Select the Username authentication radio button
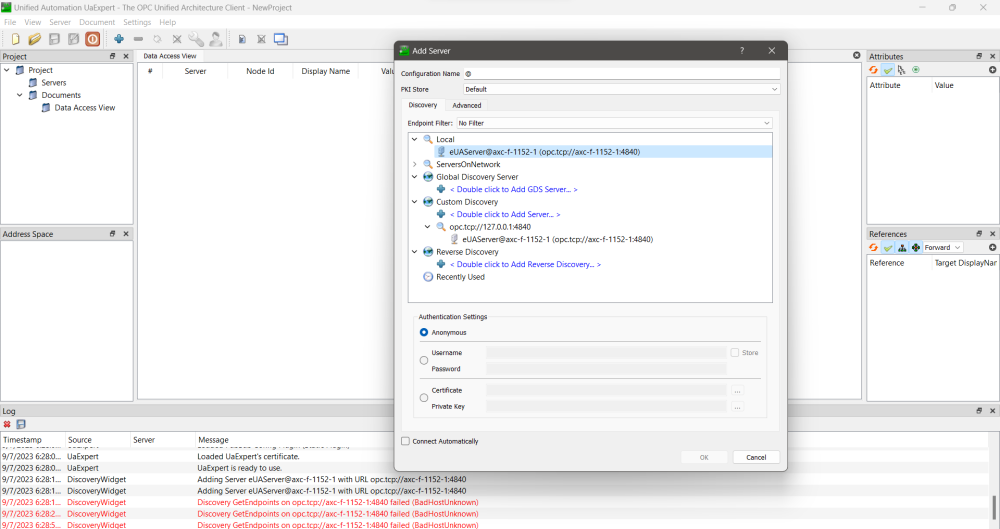Image resolution: width=1000 pixels, height=529 pixels. click(424, 360)
